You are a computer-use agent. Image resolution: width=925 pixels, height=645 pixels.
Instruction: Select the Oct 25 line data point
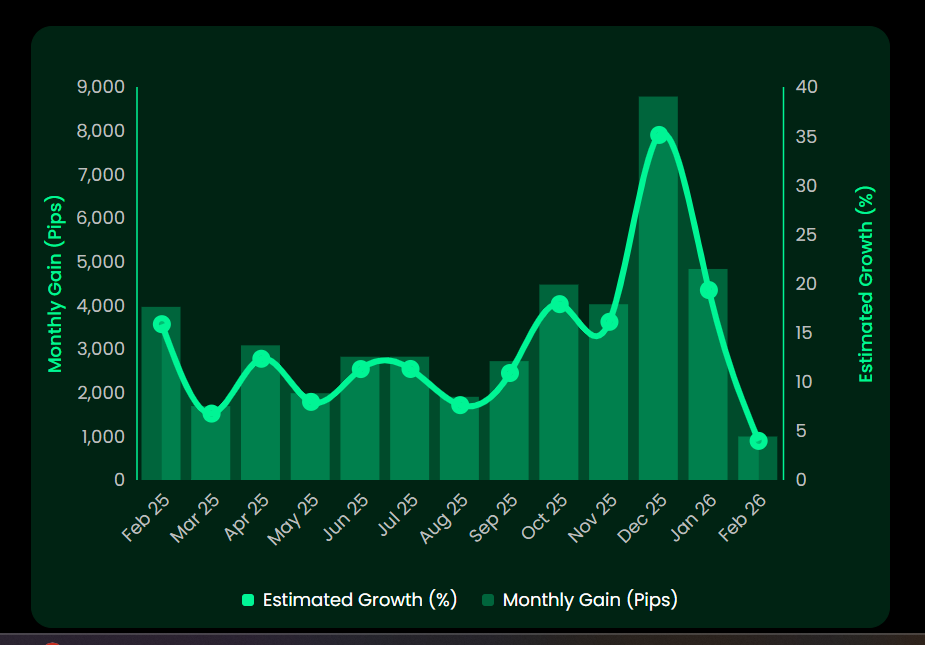[x=560, y=304]
